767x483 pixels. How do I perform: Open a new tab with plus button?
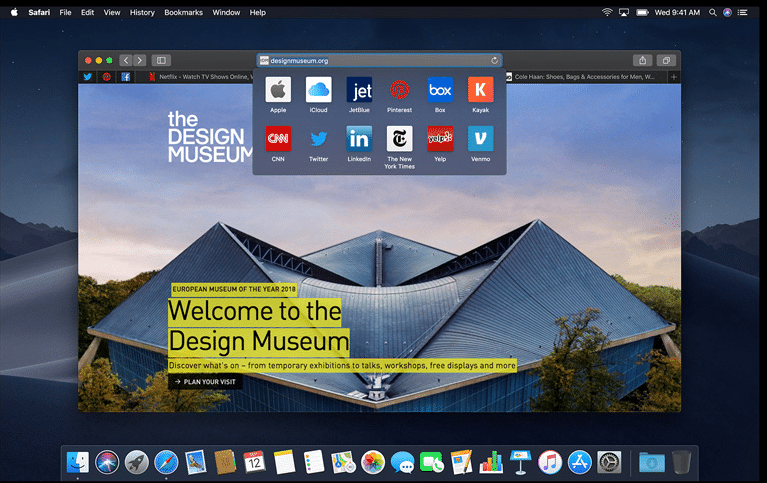[x=674, y=76]
